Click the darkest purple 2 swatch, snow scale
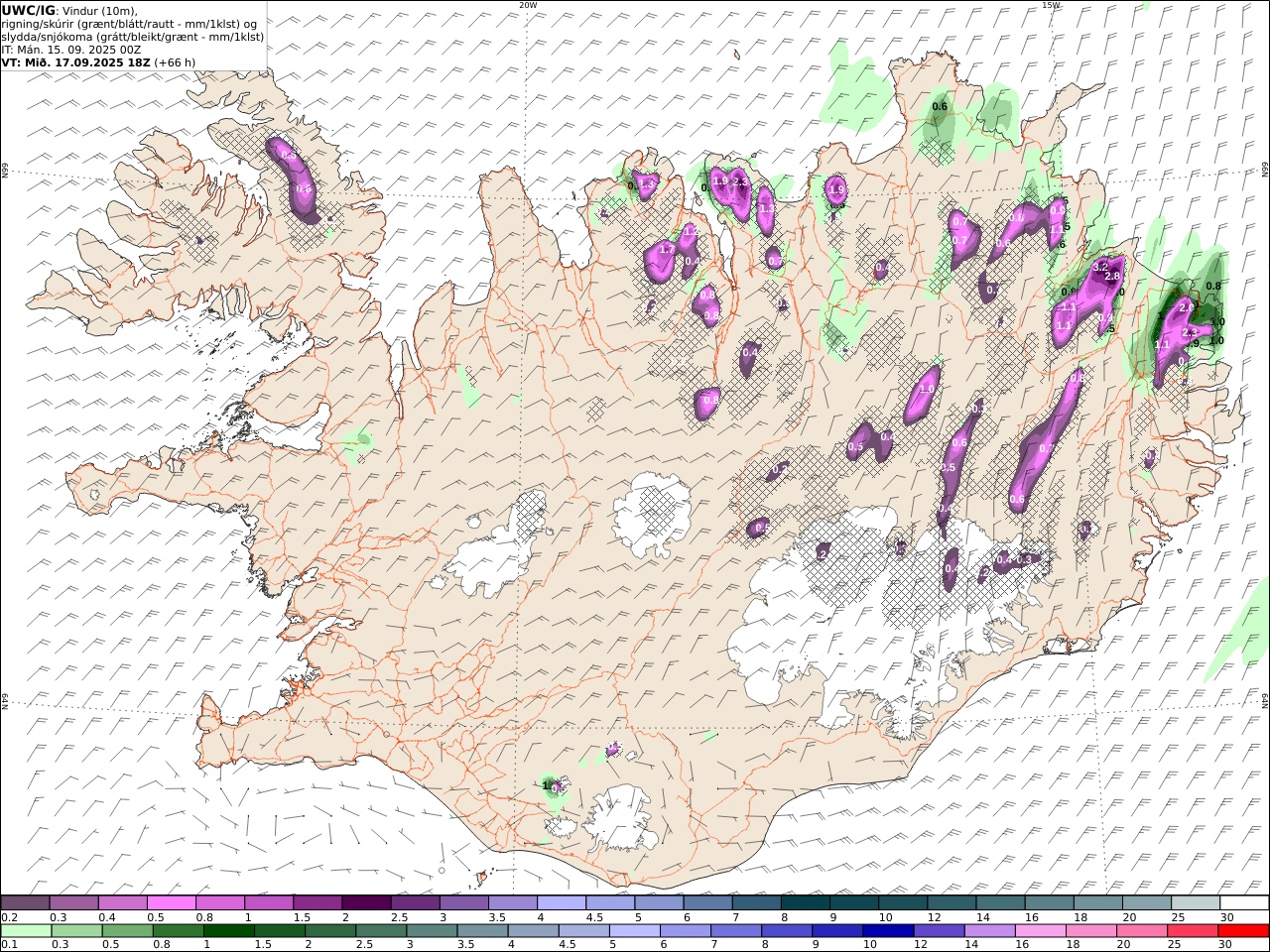Viewport: 1270px width, 952px height. (x=366, y=902)
